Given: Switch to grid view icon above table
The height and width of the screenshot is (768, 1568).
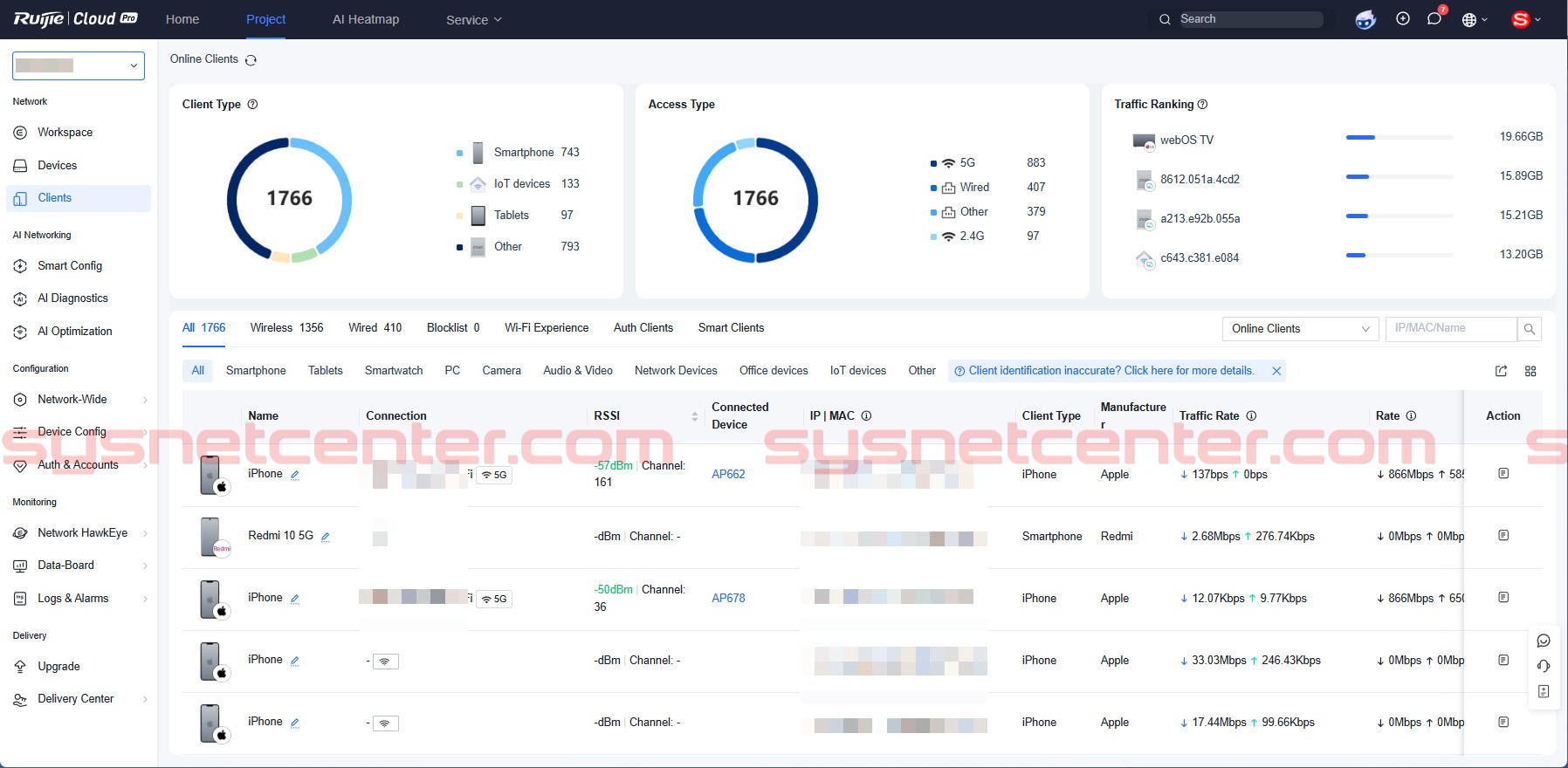Looking at the screenshot, I should coord(1530,371).
